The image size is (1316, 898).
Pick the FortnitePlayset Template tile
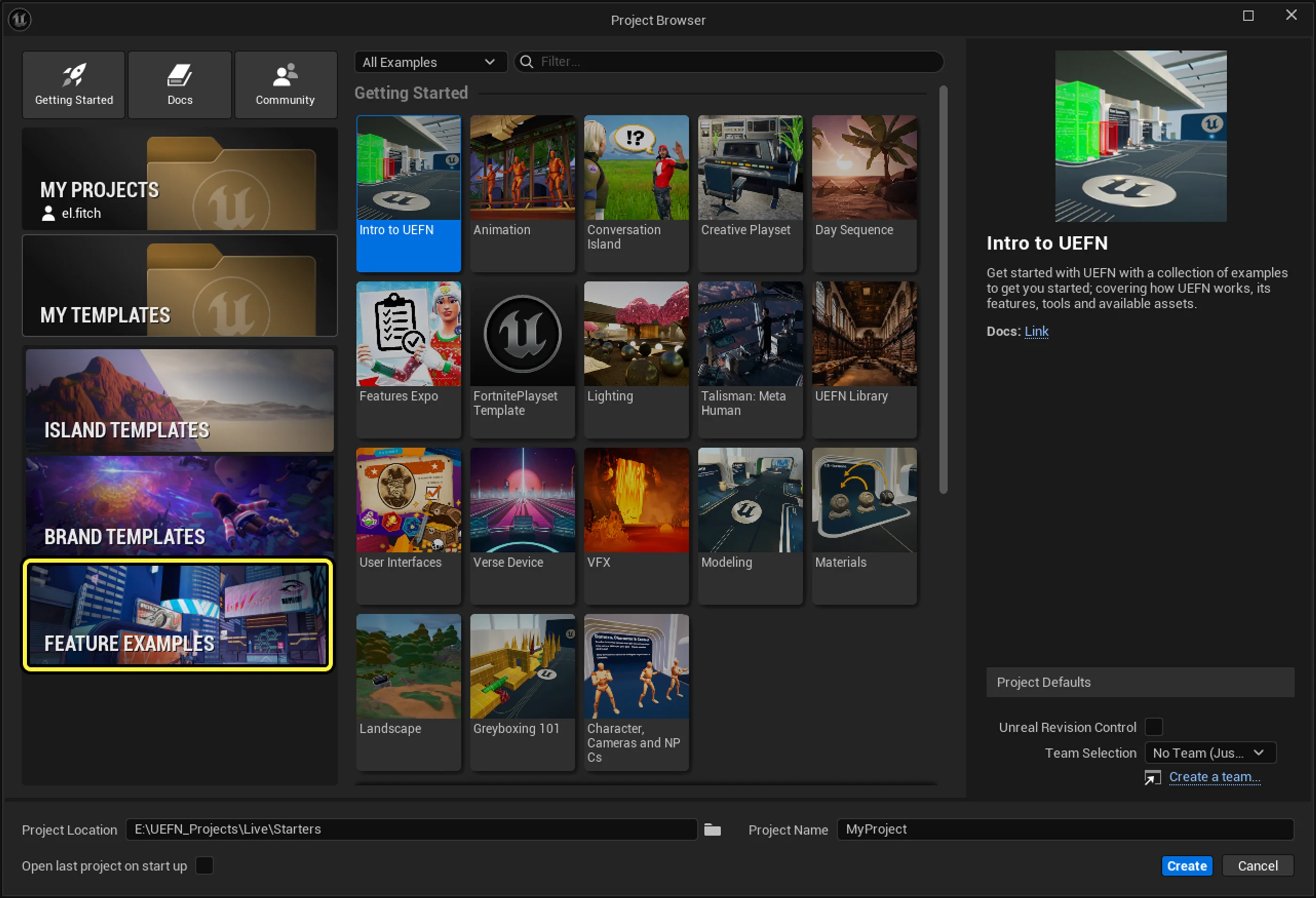(522, 360)
